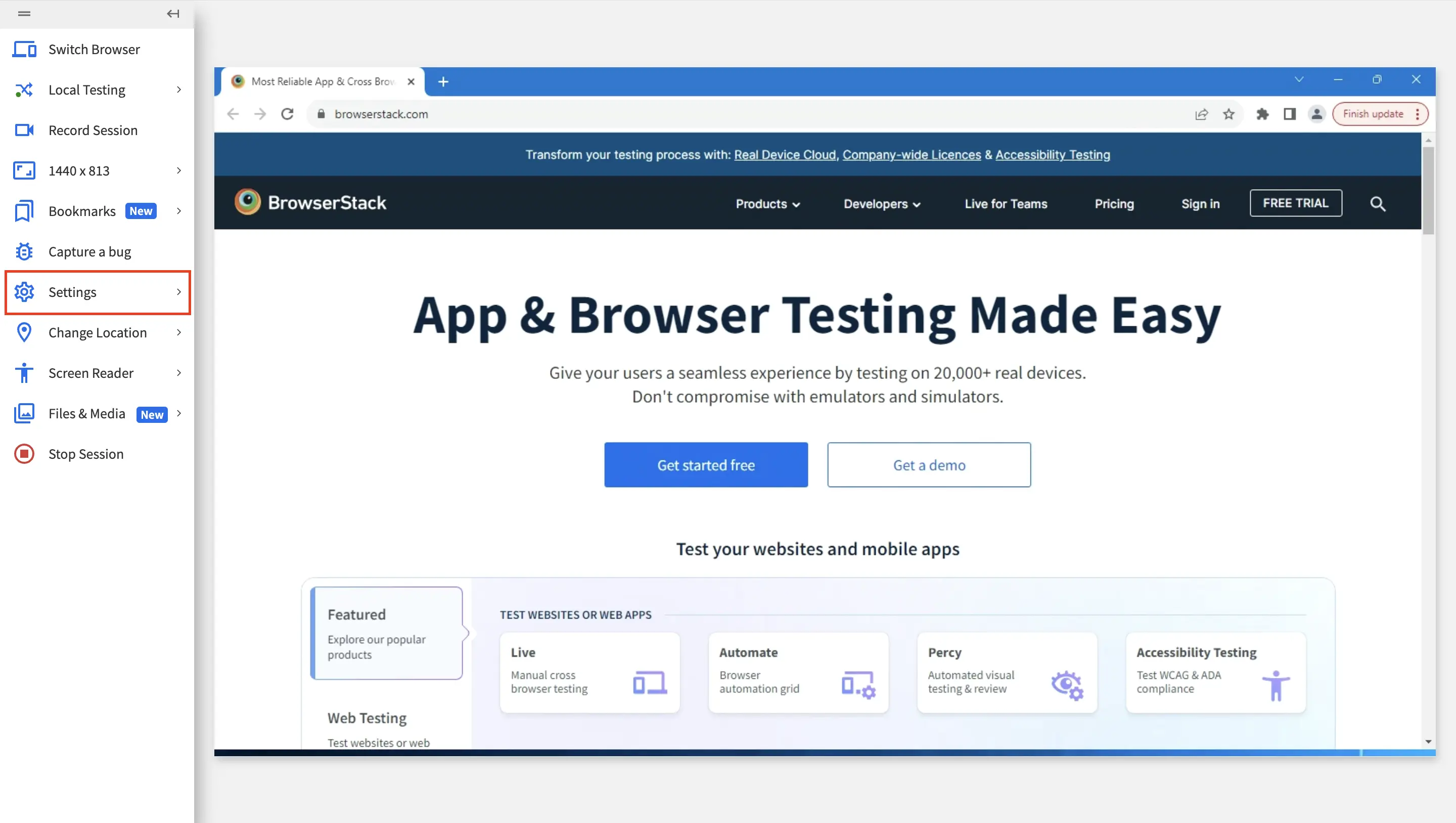Viewport: 1456px width, 823px height.
Task: Collapse the sidebar with the arrow icon
Action: point(173,14)
